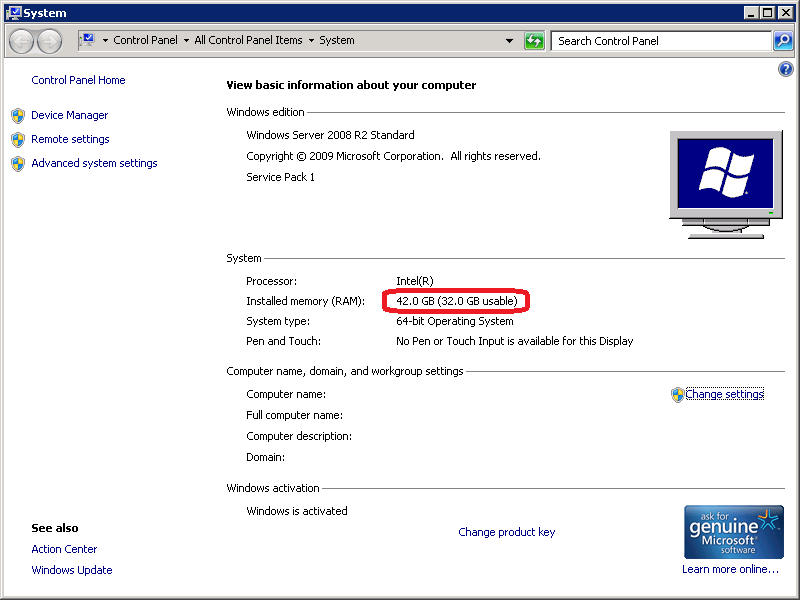This screenshot has height=600, width=800.
Task: Click the Windows logo monitor image
Action: [726, 185]
